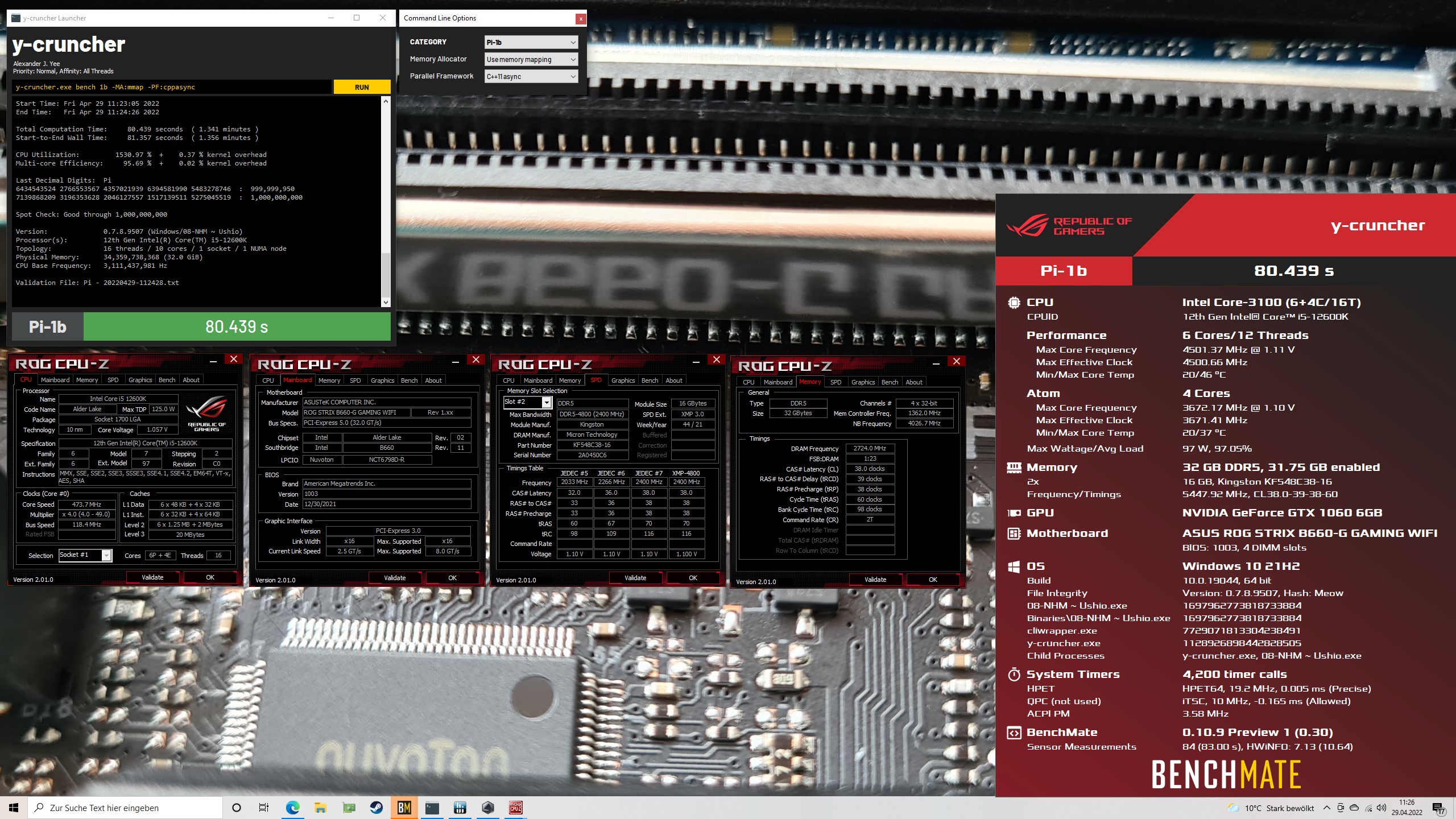Open the Wi-Fi network tray icon
The width and height of the screenshot is (1456, 819).
point(1368,808)
